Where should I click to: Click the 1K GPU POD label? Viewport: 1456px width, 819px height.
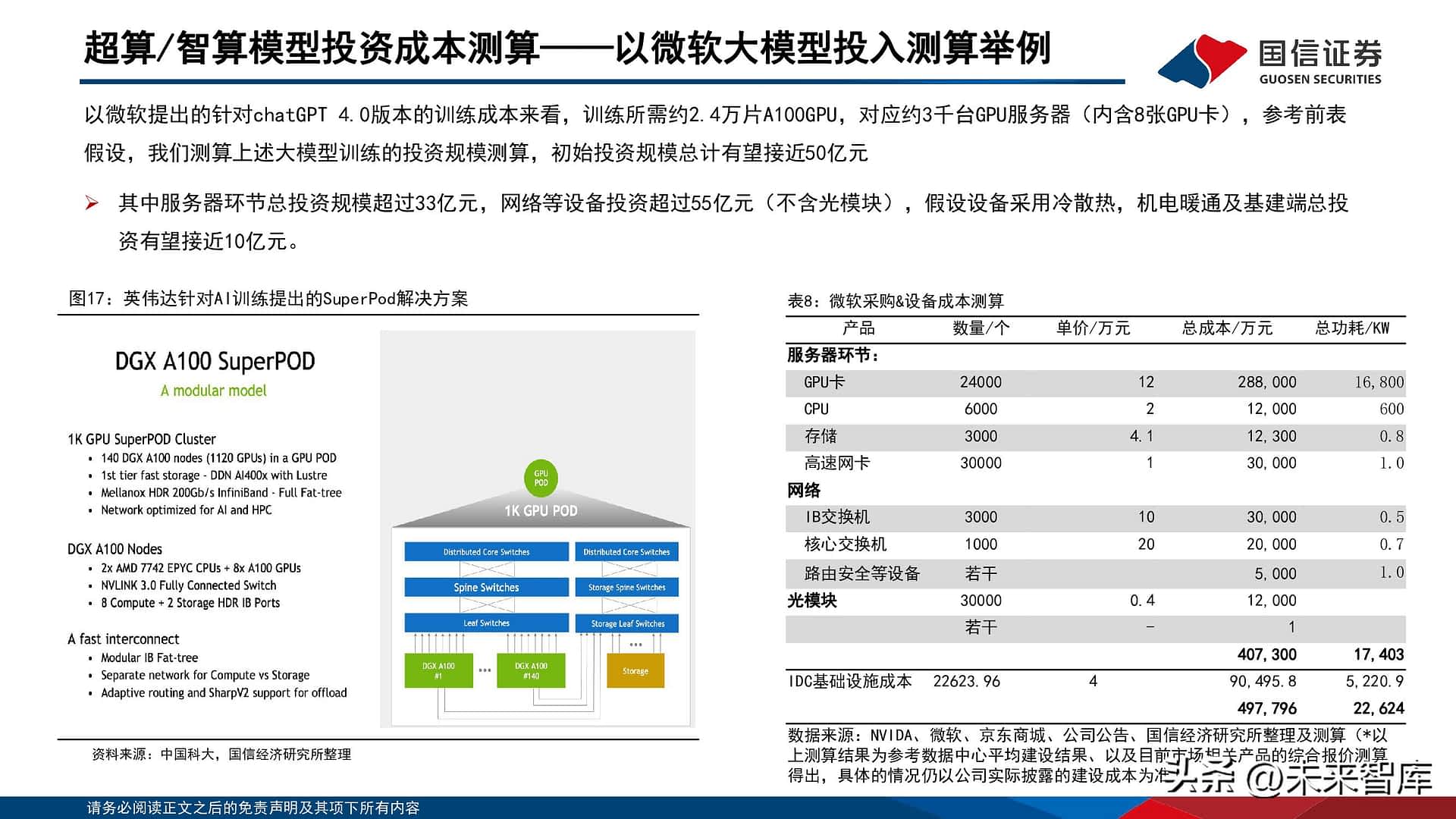point(541,511)
